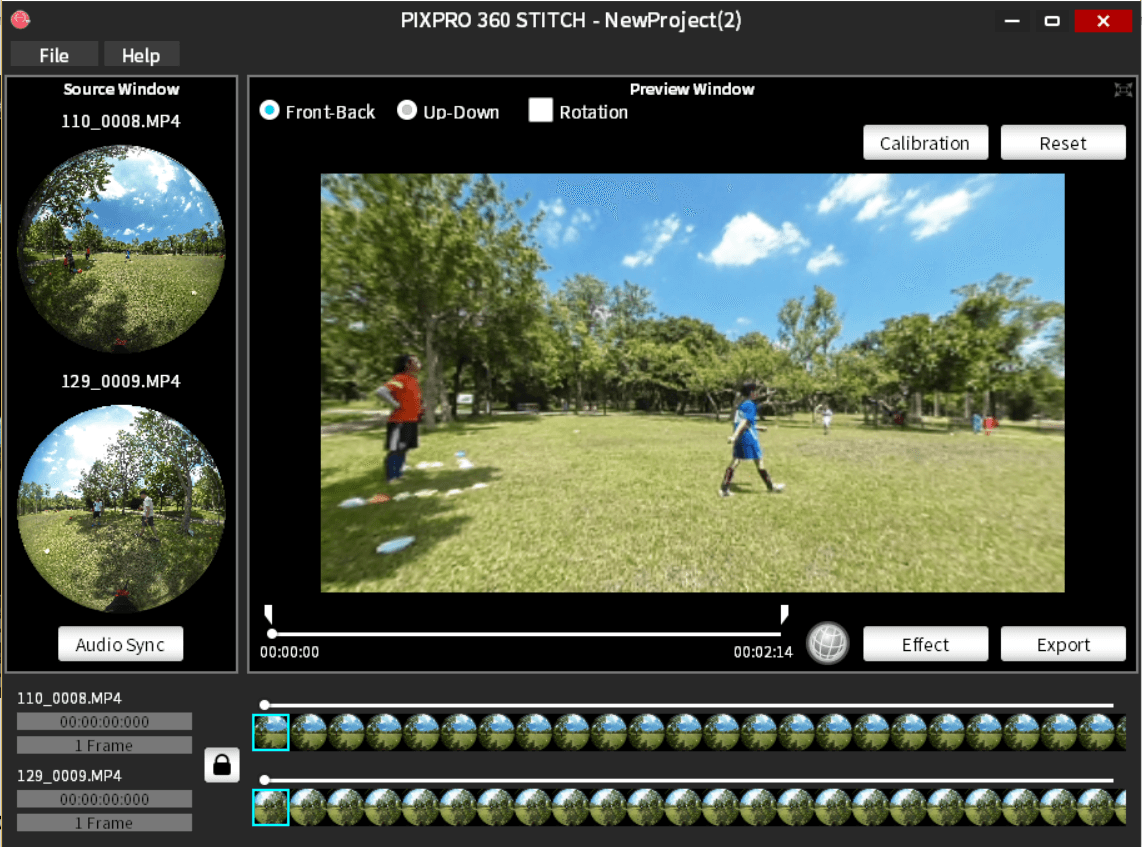Toggle the timeline lock icon
Screen dimensions: 1142x847
(222, 765)
